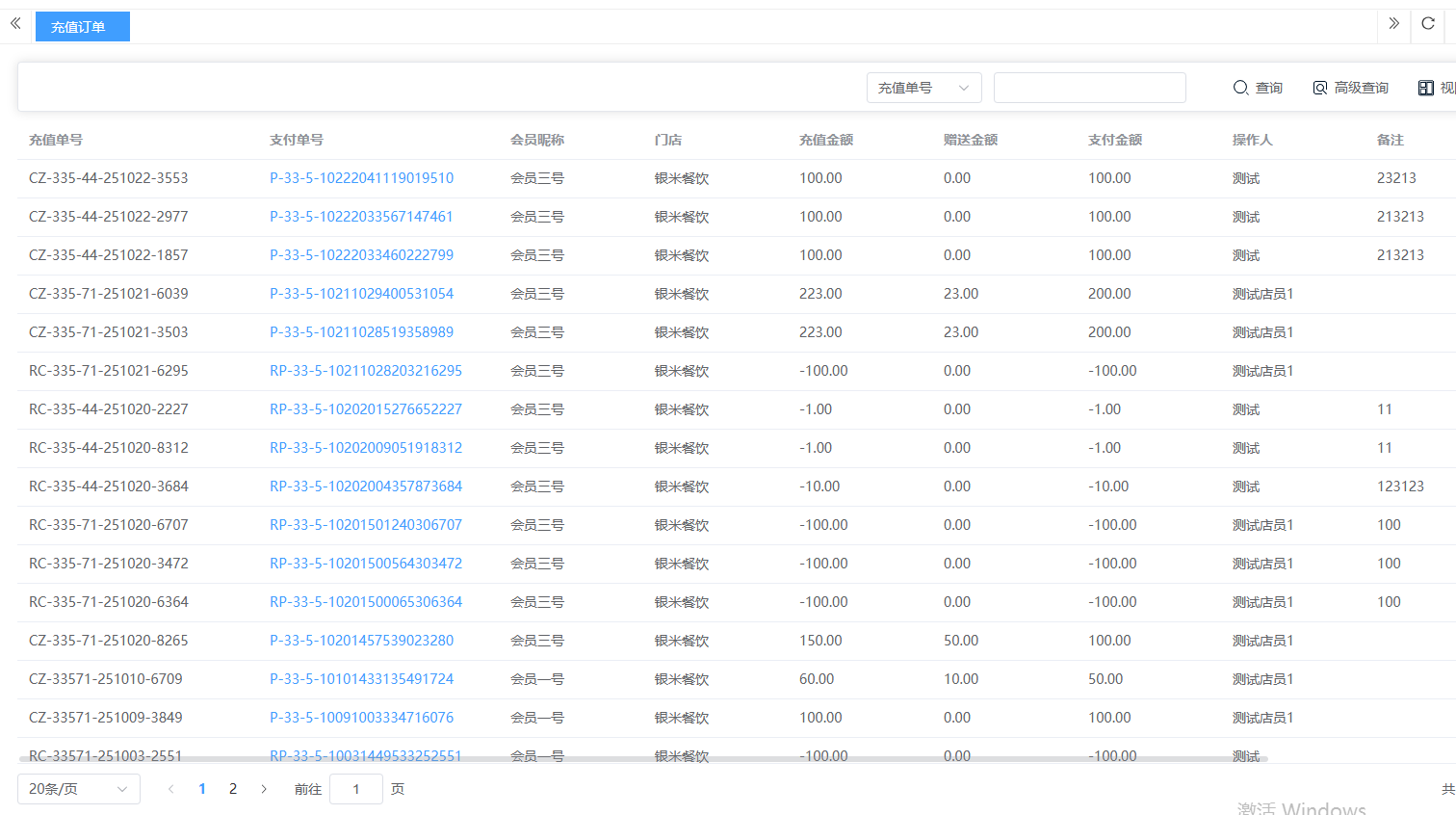Click the jump-to page number field
The height and width of the screenshot is (815, 1456).
click(355, 789)
